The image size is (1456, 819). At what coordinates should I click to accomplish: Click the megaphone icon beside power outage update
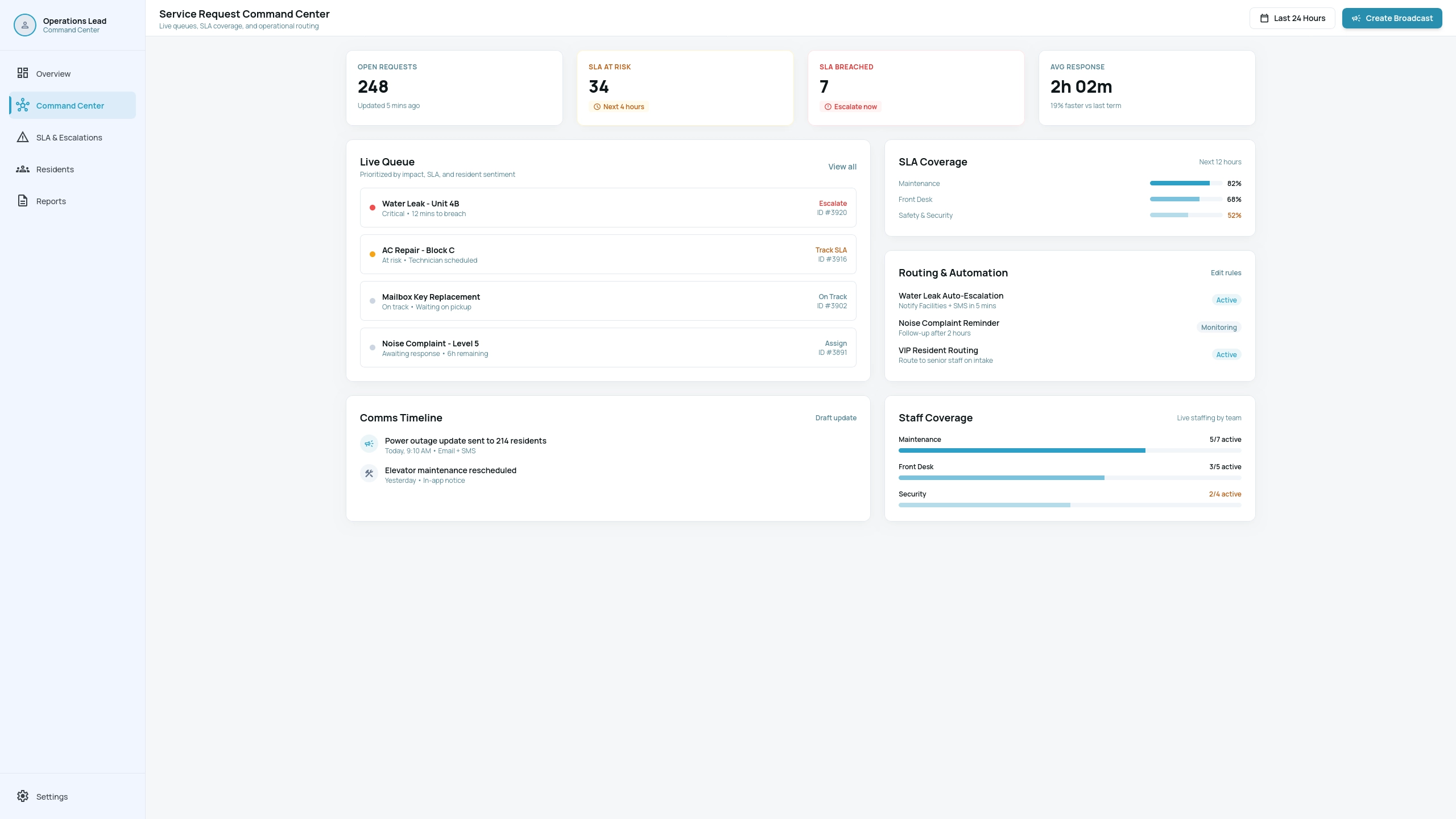click(x=369, y=444)
